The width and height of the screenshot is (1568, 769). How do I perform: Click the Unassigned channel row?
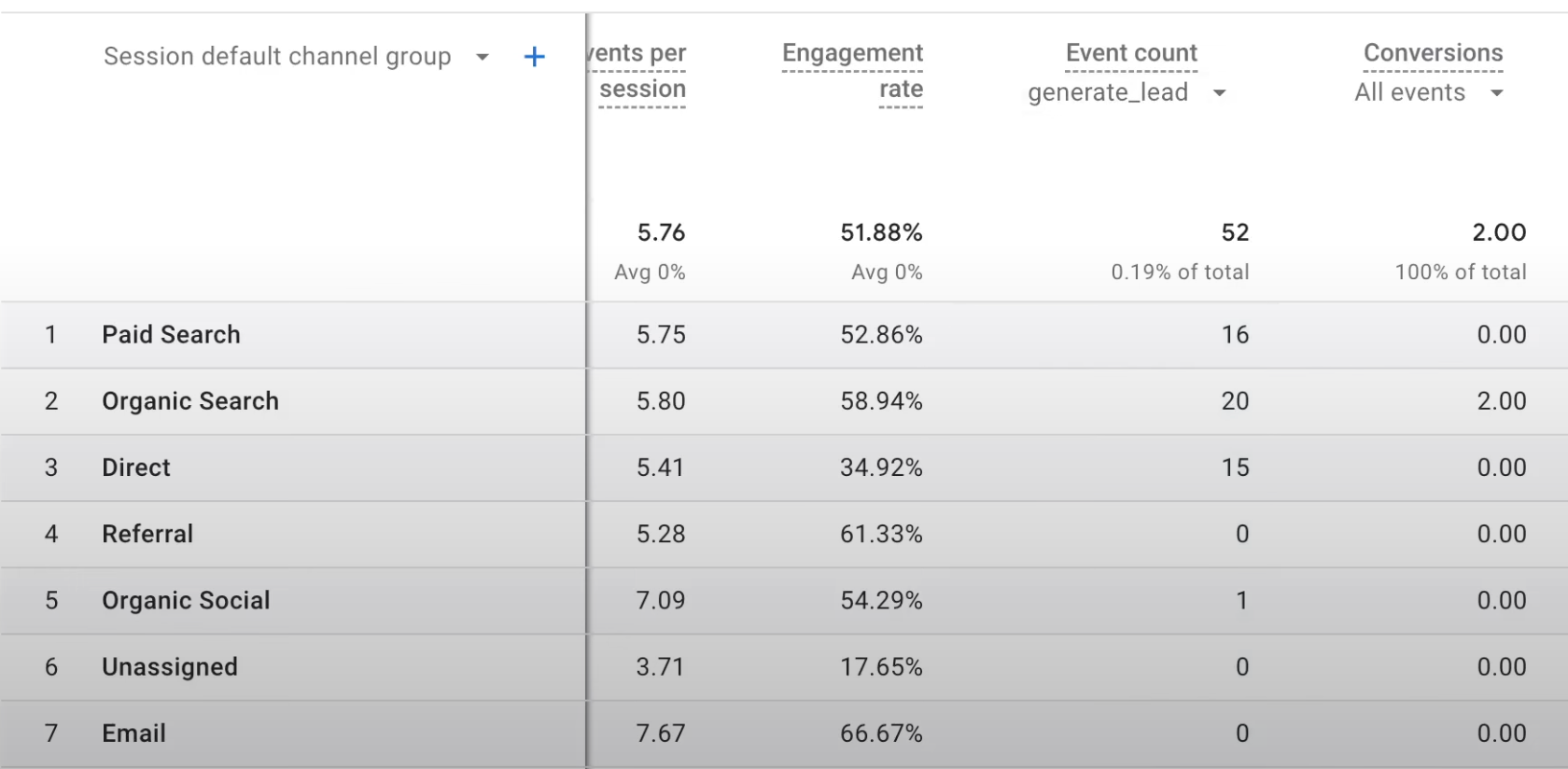[170, 667]
